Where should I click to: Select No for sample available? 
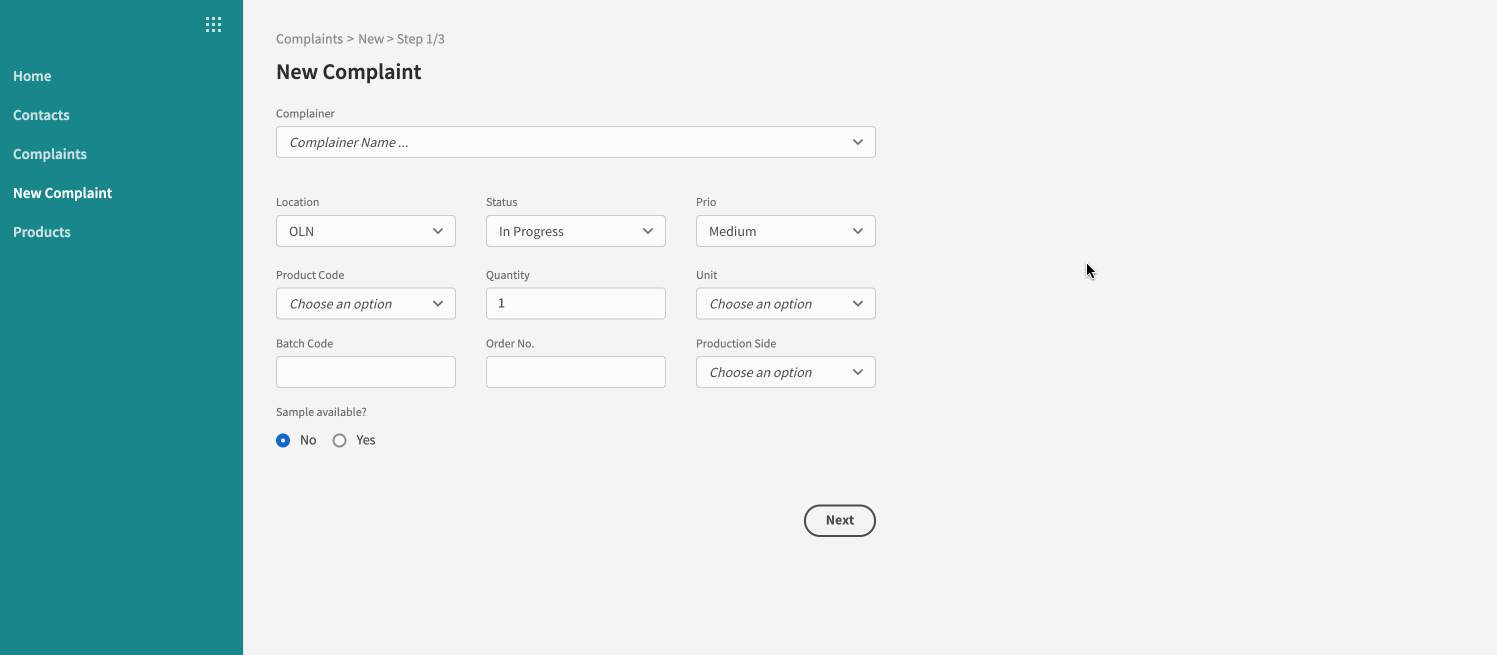point(283,440)
